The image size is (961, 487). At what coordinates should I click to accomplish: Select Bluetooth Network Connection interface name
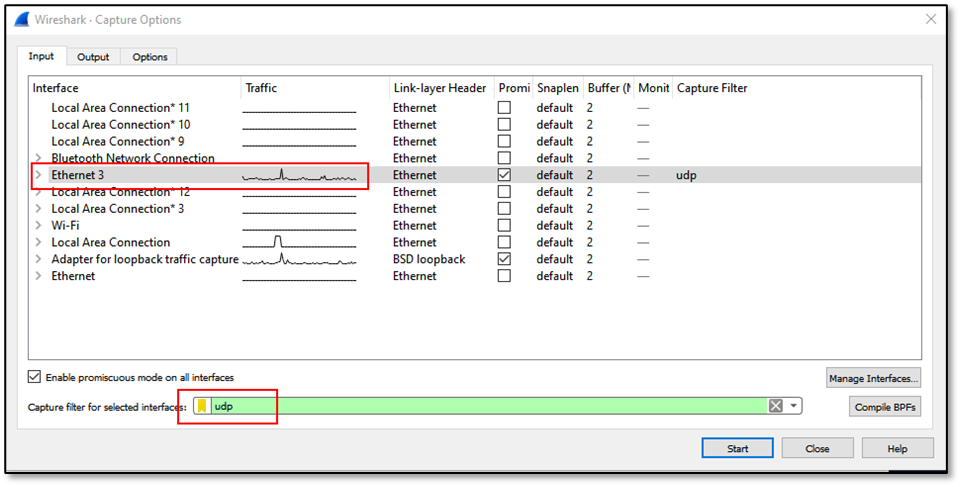pos(133,158)
